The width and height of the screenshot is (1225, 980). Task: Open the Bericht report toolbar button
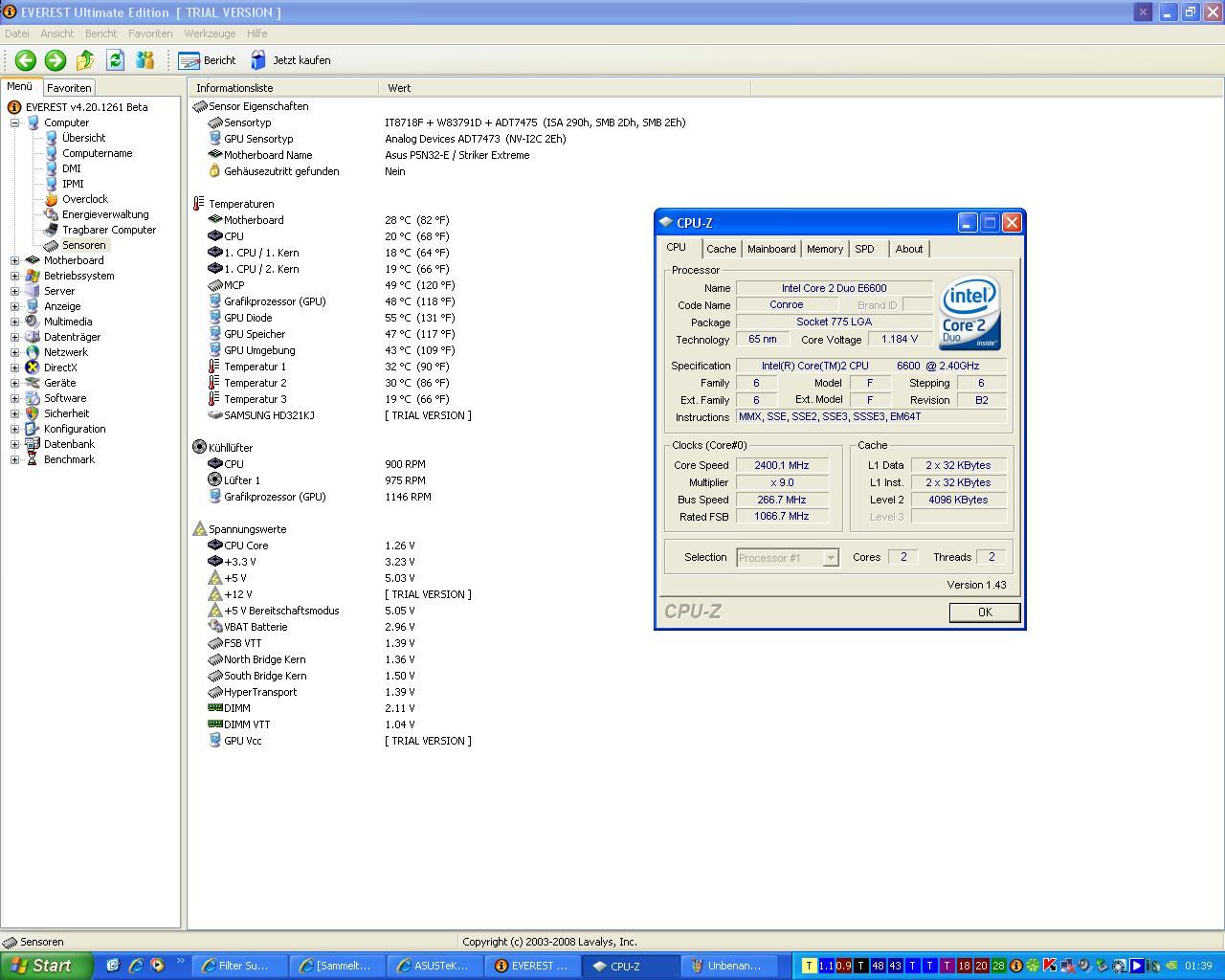(208, 60)
